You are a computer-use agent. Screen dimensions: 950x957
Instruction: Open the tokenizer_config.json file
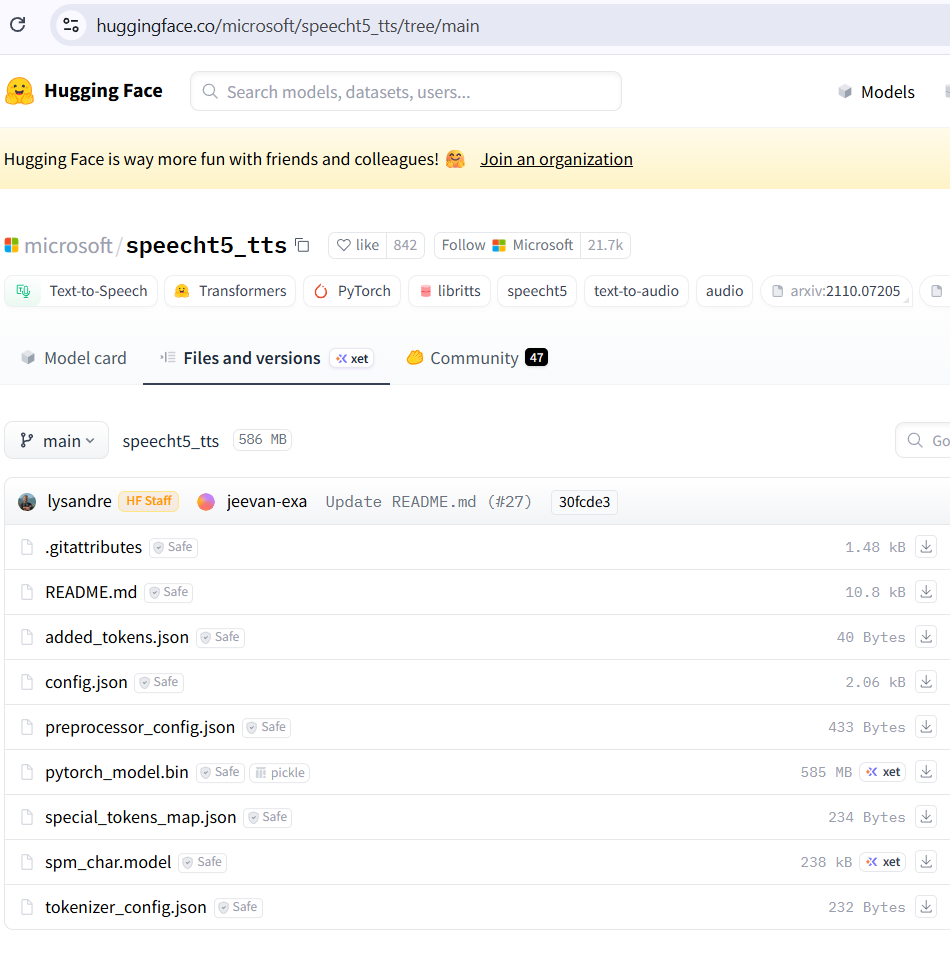click(x=126, y=908)
